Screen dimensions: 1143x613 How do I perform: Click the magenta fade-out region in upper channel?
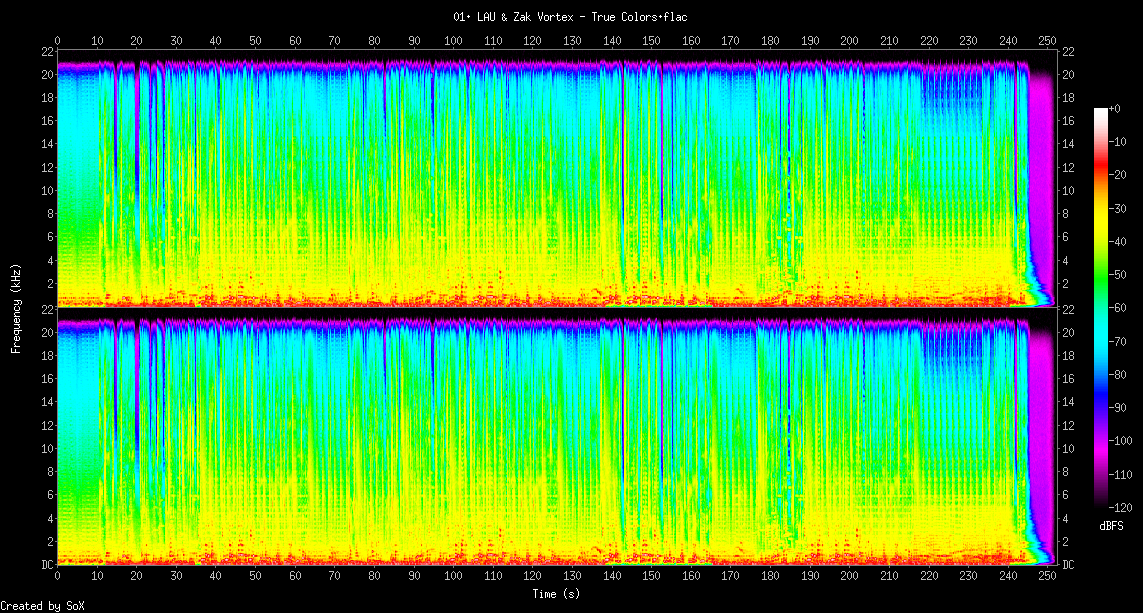point(1042,180)
